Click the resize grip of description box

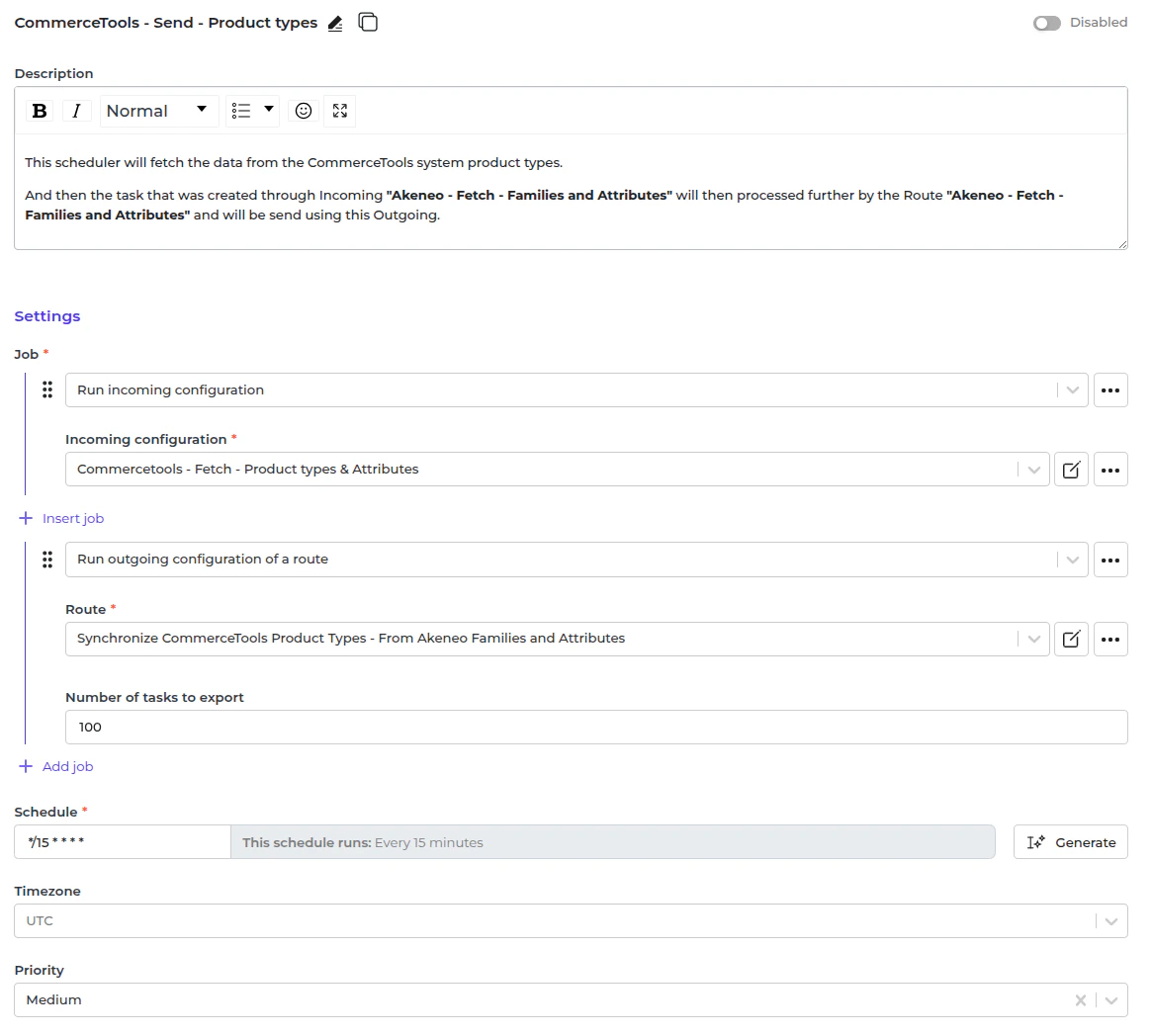click(x=1122, y=244)
